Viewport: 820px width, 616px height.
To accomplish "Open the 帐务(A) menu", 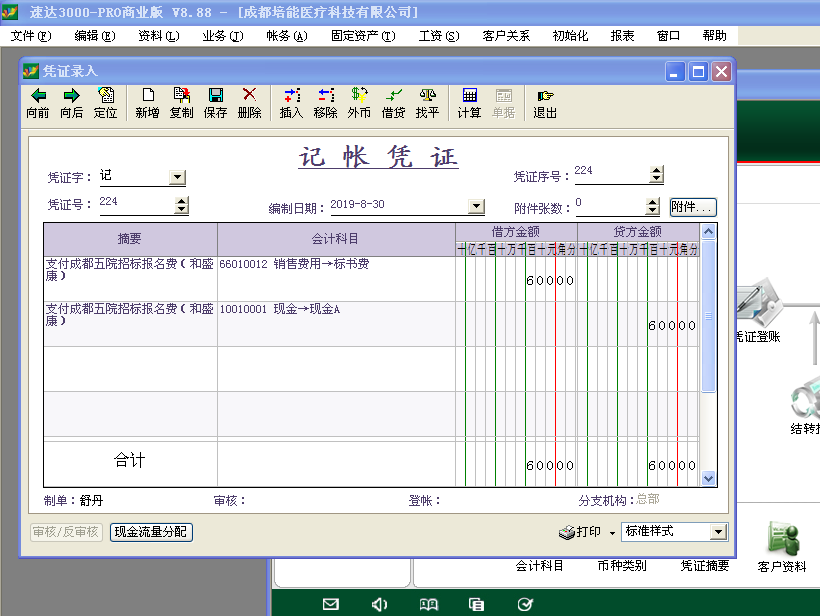I will coord(287,36).
